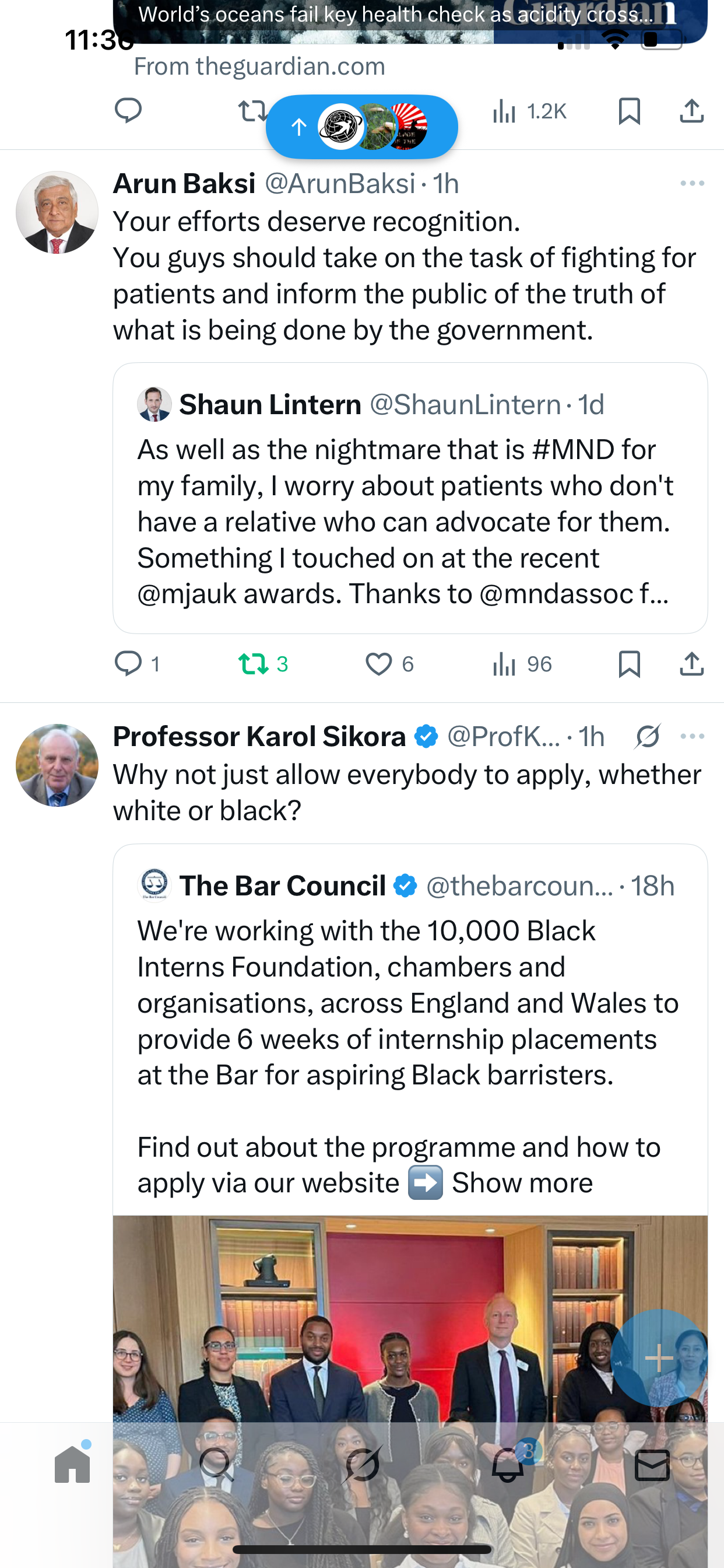
Task: Open the @ShaunLintern quoted tweet handle
Action: (x=465, y=405)
